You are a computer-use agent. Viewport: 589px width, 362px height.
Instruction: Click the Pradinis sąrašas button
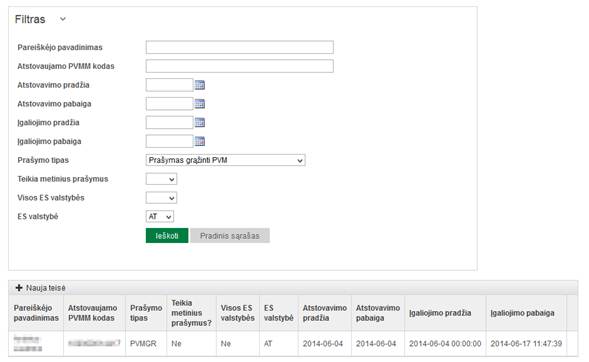pos(230,236)
